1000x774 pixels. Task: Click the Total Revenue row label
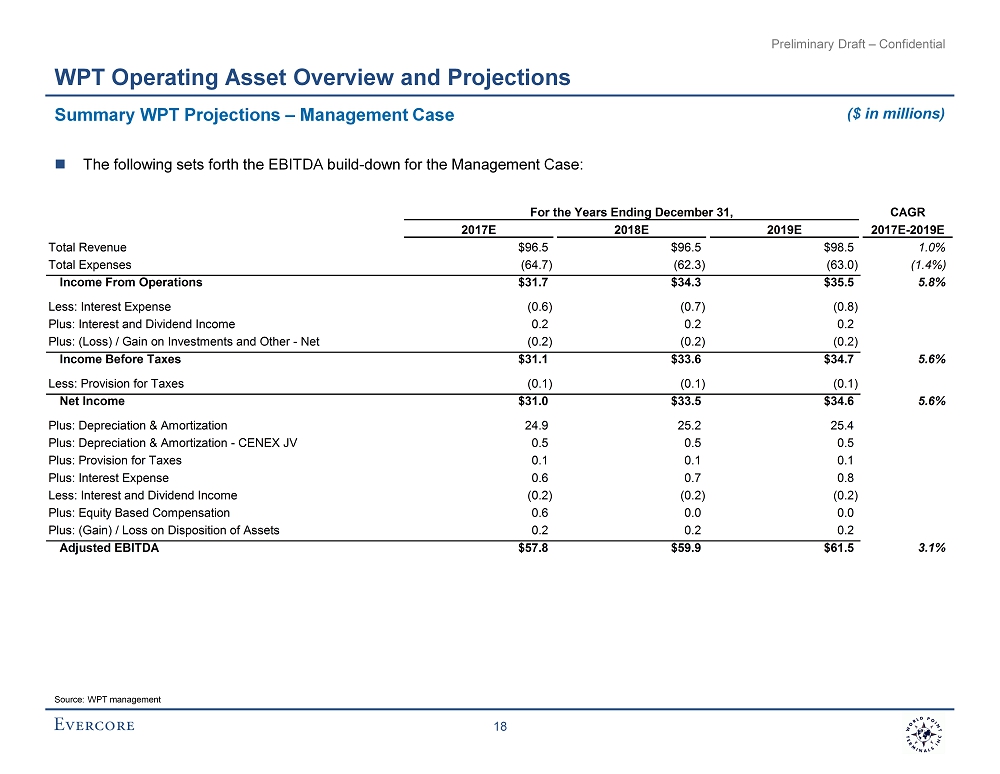click(87, 247)
